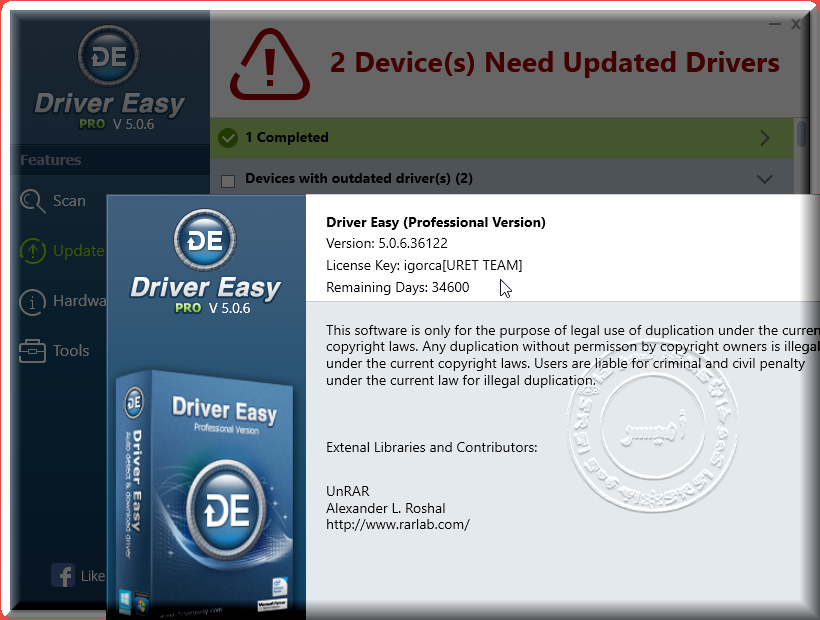Open the Update menu item
820x620 pixels.
pyautogui.click(x=78, y=251)
